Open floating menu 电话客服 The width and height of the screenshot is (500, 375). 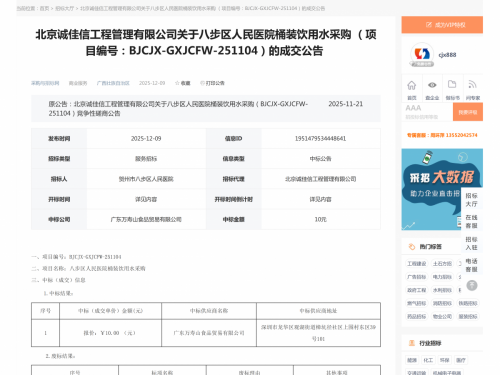tap(471, 265)
